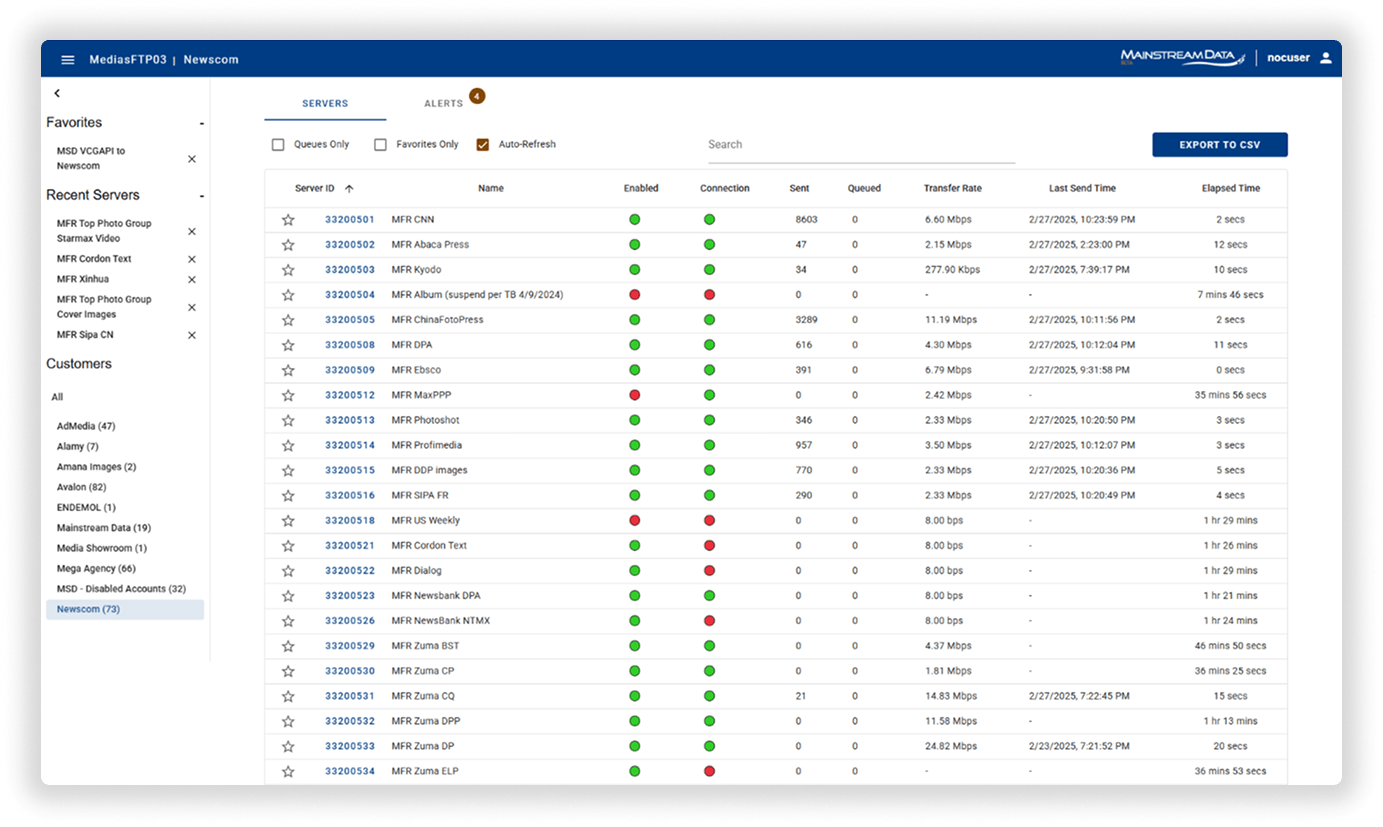This screenshot has width=1383, height=827.
Task: Select Mega Agency (66) customer
Action: click(x=96, y=568)
